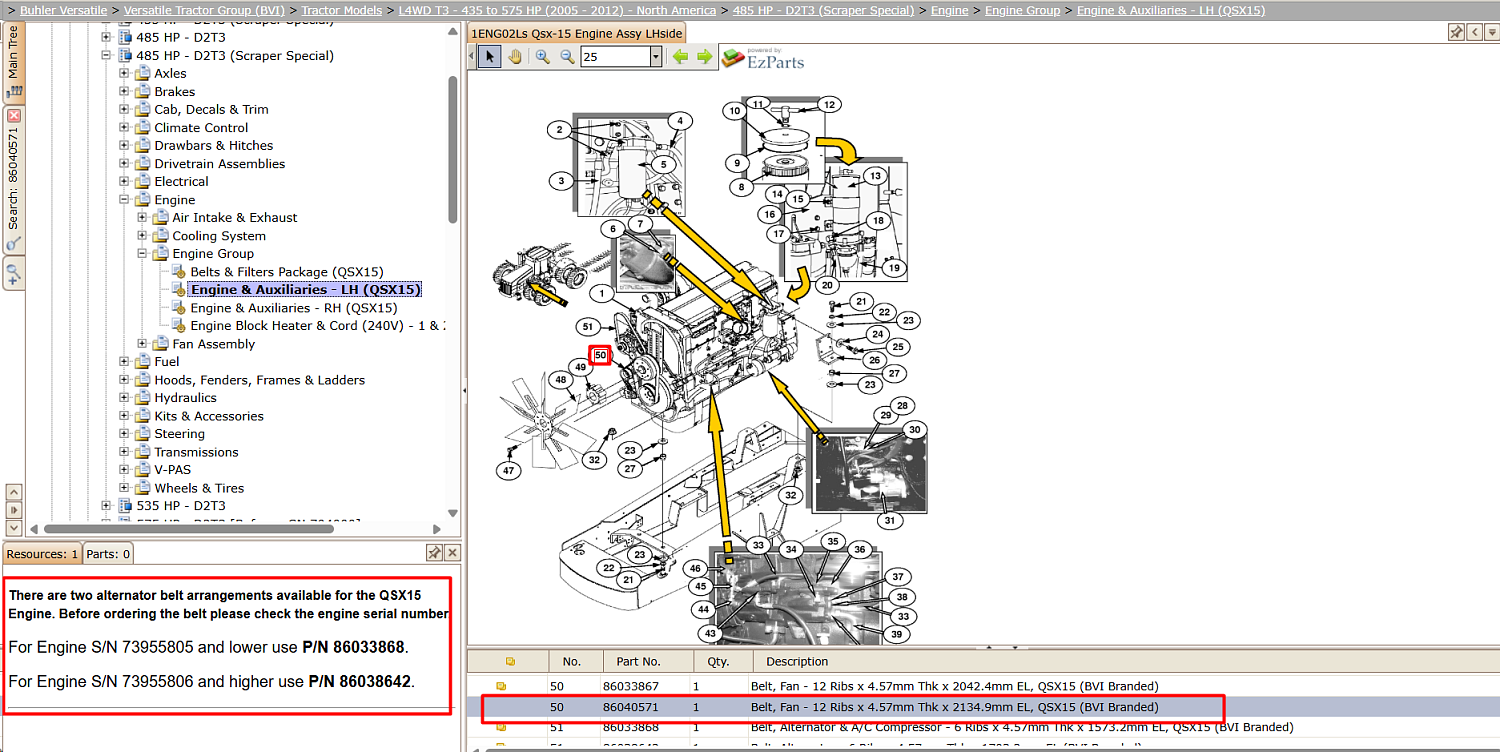Open 485 HP - D2T3 (Scraper Special) breadcrumb
Screen dimensions: 1500x752
pyautogui.click(x=823, y=10)
